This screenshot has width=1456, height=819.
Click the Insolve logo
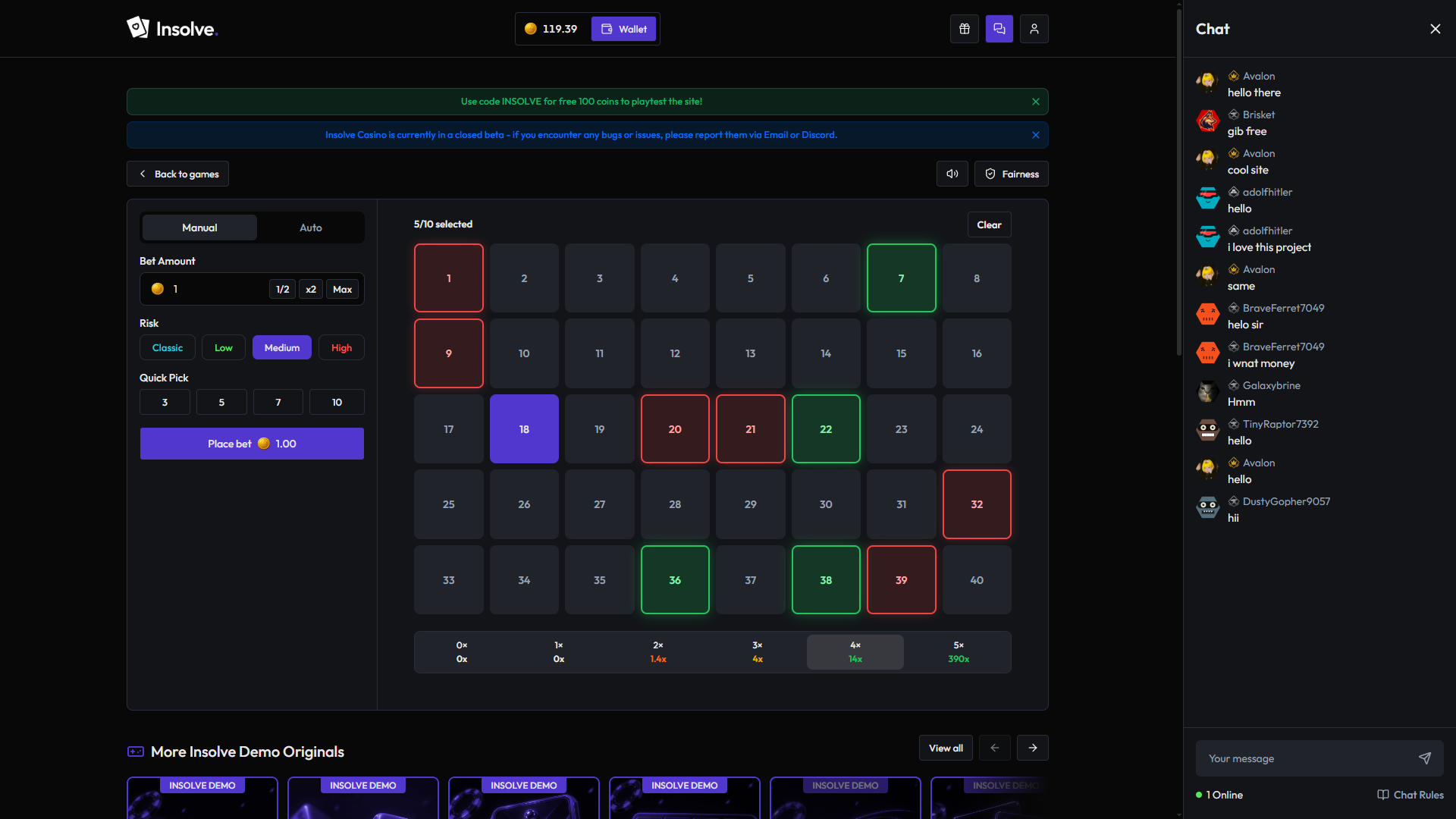[172, 29]
